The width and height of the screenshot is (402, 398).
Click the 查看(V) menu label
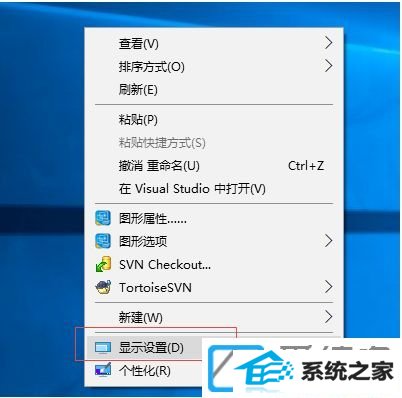pyautogui.click(x=139, y=43)
